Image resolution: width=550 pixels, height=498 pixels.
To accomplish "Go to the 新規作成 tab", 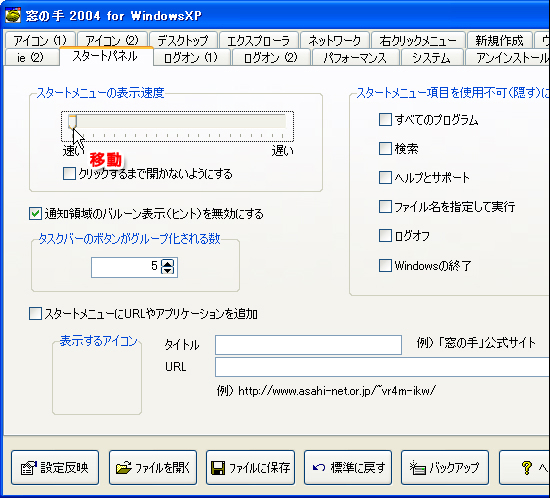I will (x=499, y=40).
